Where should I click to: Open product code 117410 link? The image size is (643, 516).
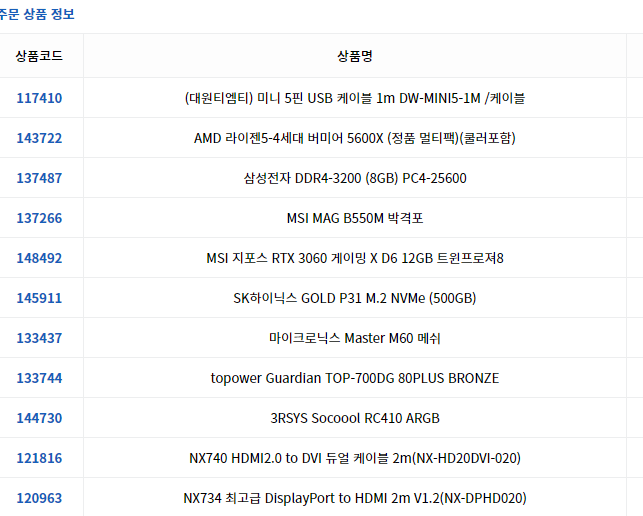[39, 98]
